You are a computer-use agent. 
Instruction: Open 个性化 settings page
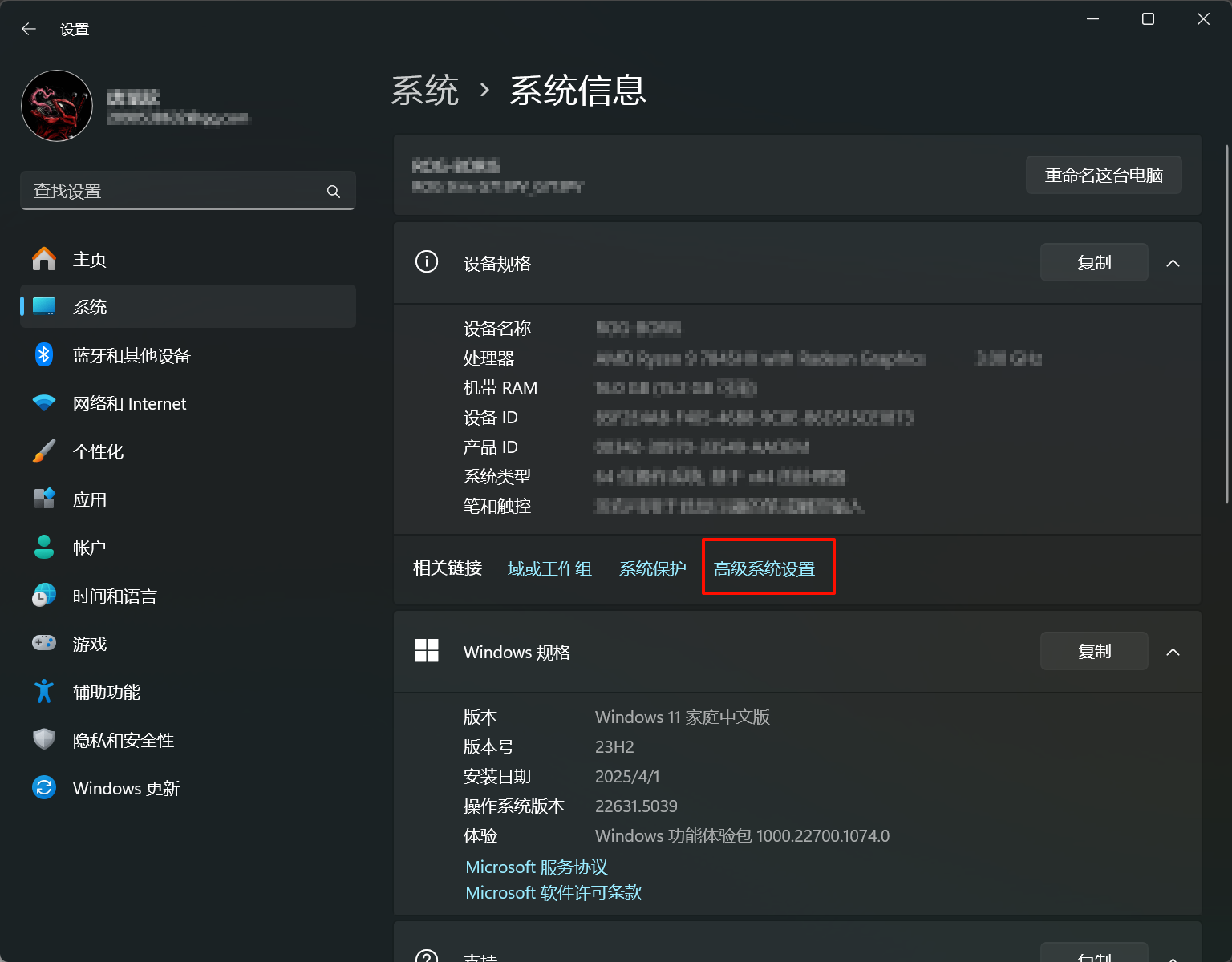[188, 451]
